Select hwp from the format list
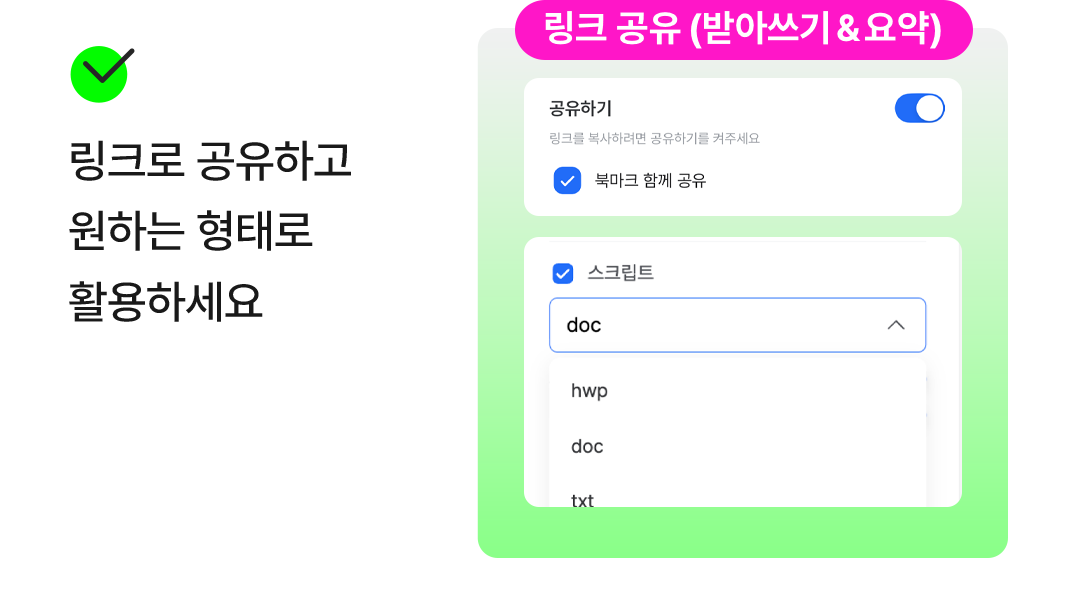This screenshot has width=1080, height=600. tap(590, 391)
